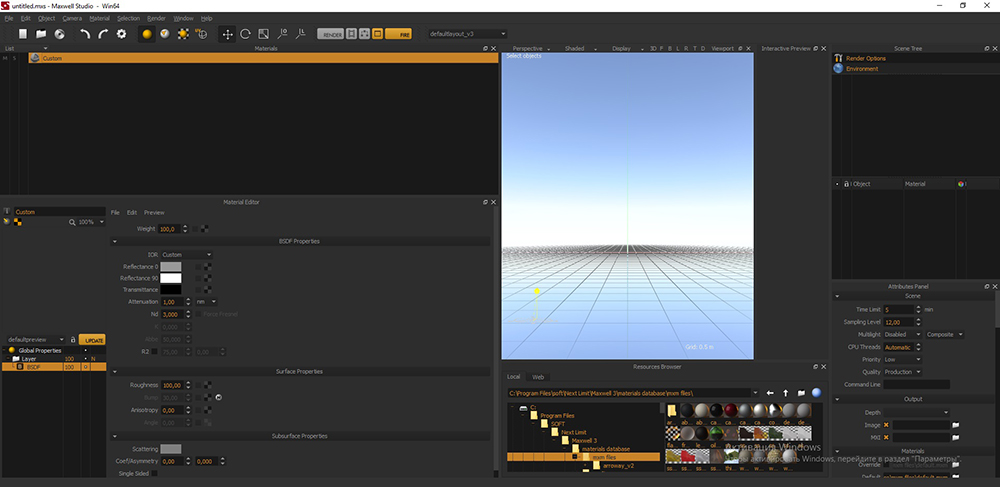Enable the Weight texture checkbox
This screenshot has height=487, width=1000.
pos(195,228)
